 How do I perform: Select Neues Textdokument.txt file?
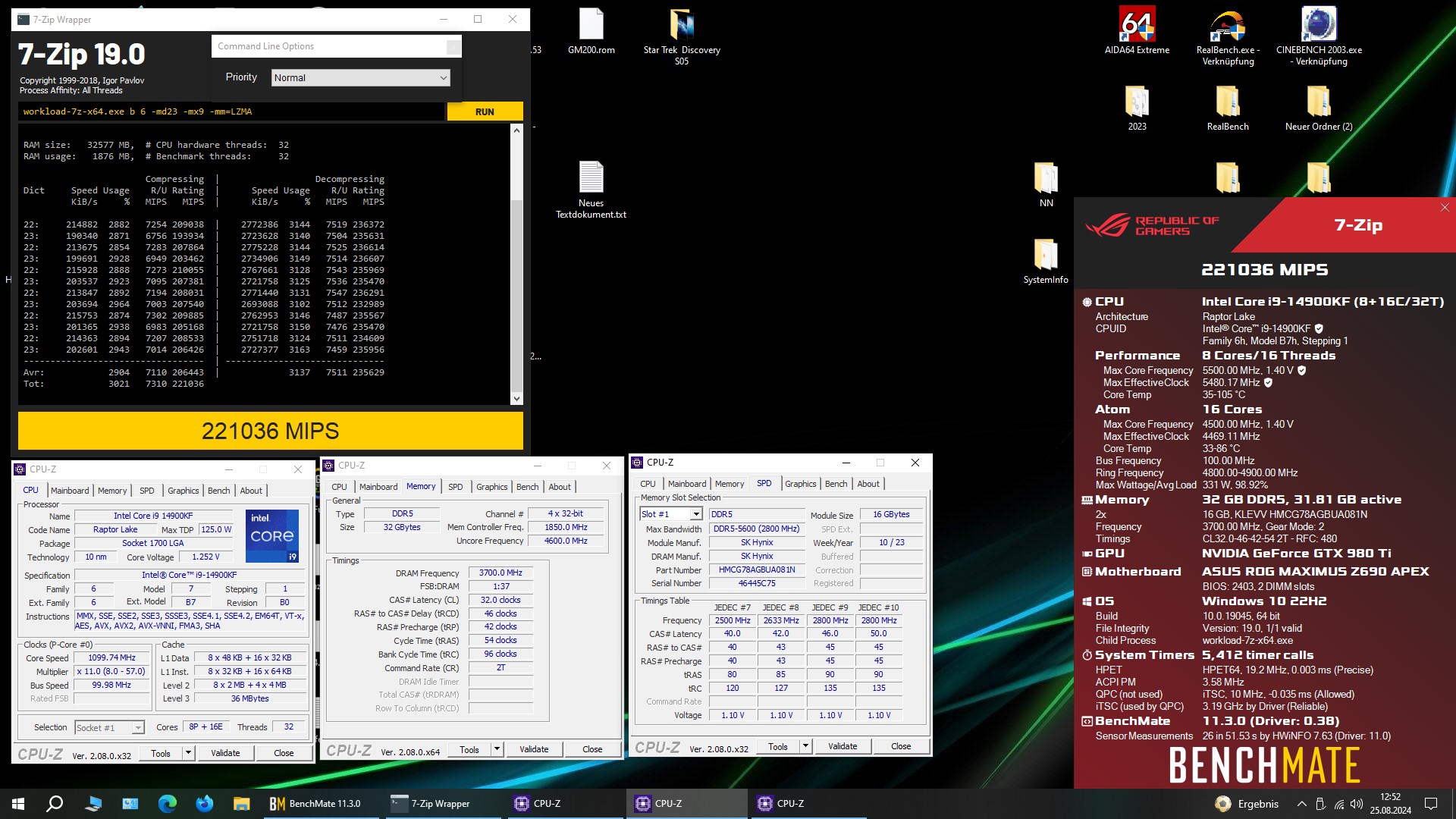pyautogui.click(x=591, y=190)
